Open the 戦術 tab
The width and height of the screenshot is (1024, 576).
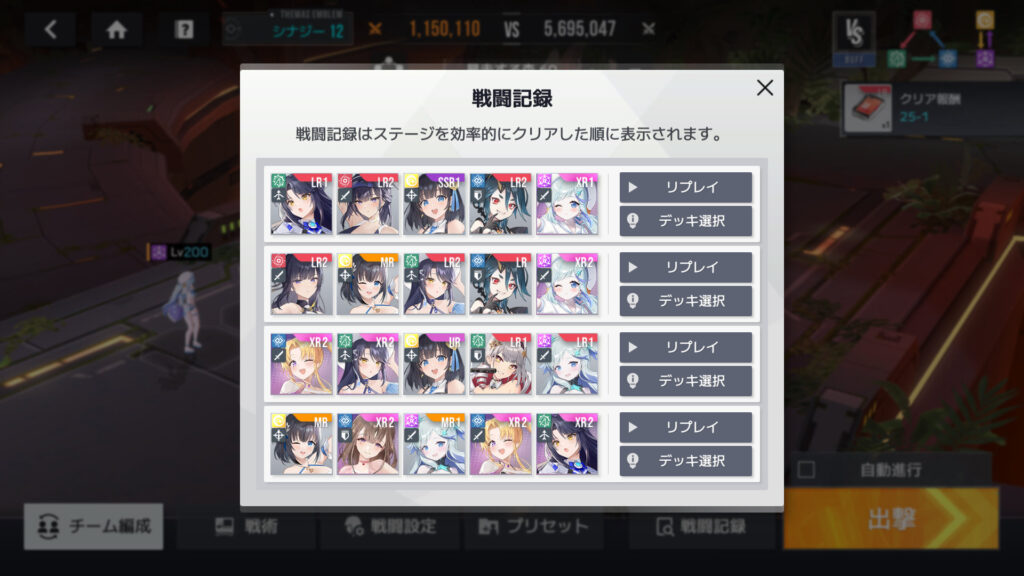click(247, 526)
